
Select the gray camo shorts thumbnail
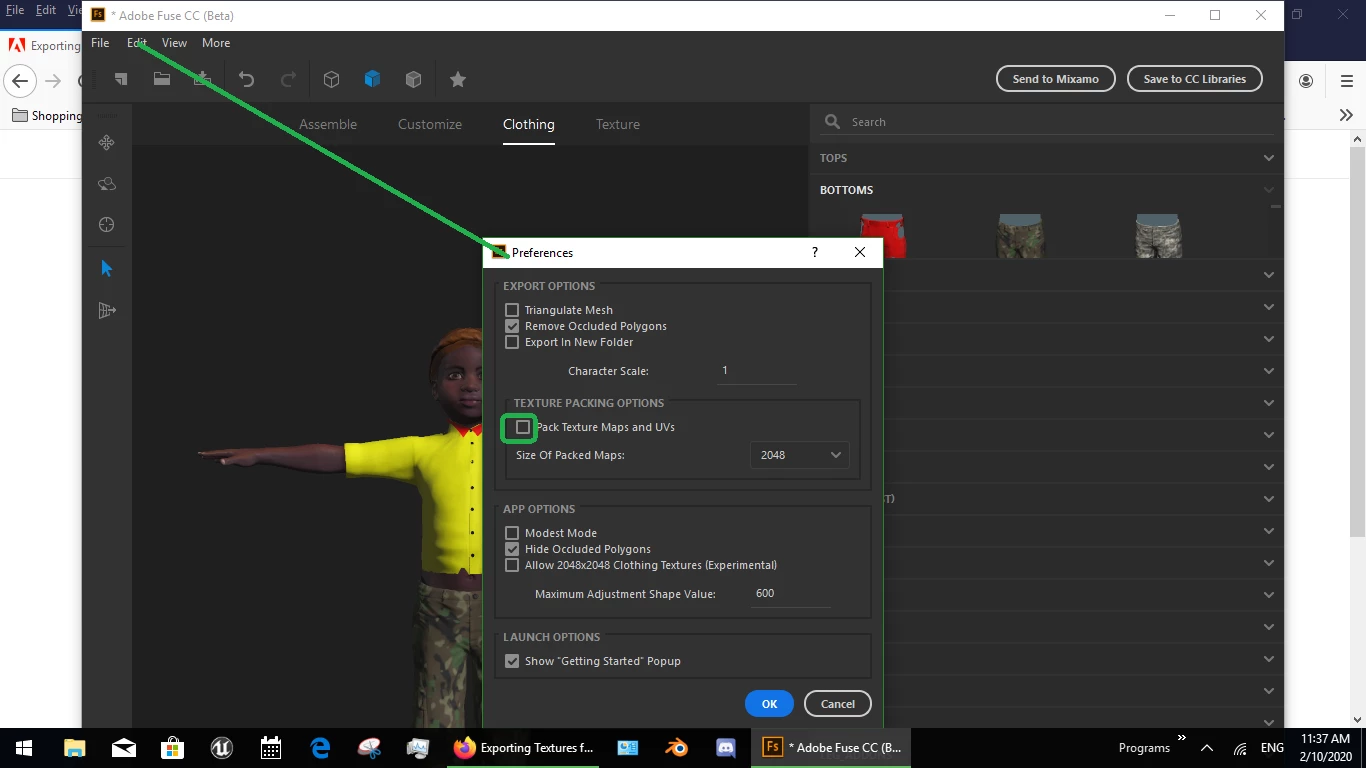click(1158, 236)
